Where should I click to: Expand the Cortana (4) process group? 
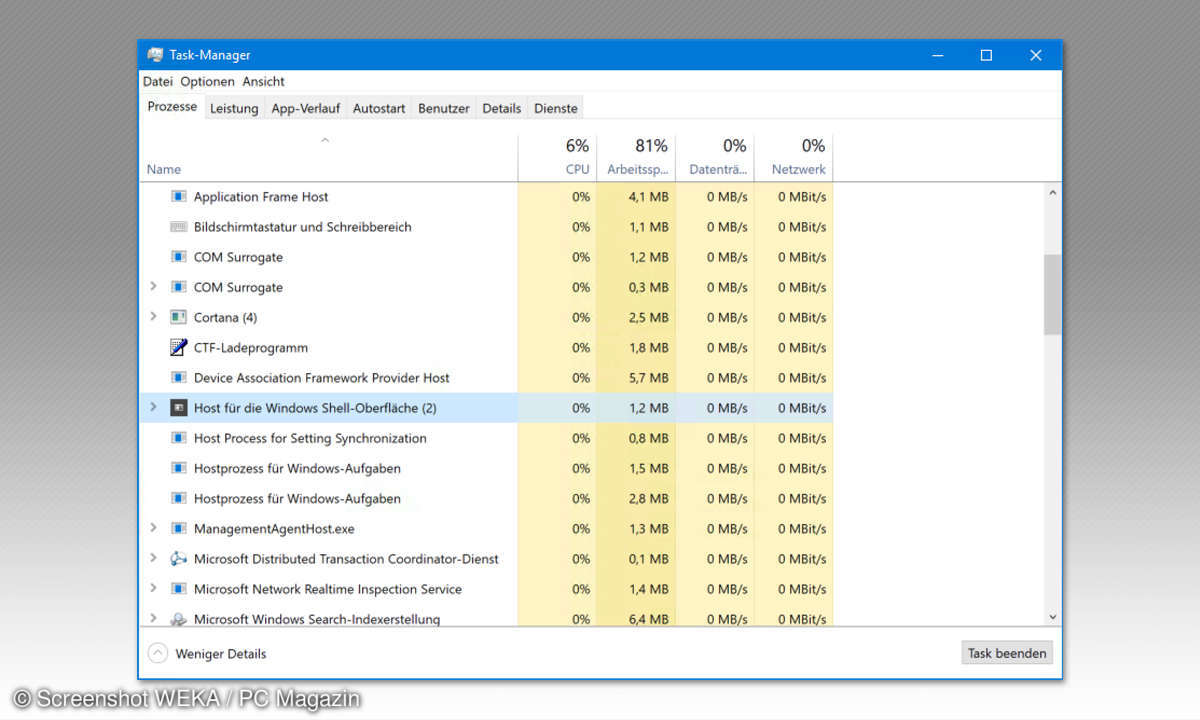point(153,317)
